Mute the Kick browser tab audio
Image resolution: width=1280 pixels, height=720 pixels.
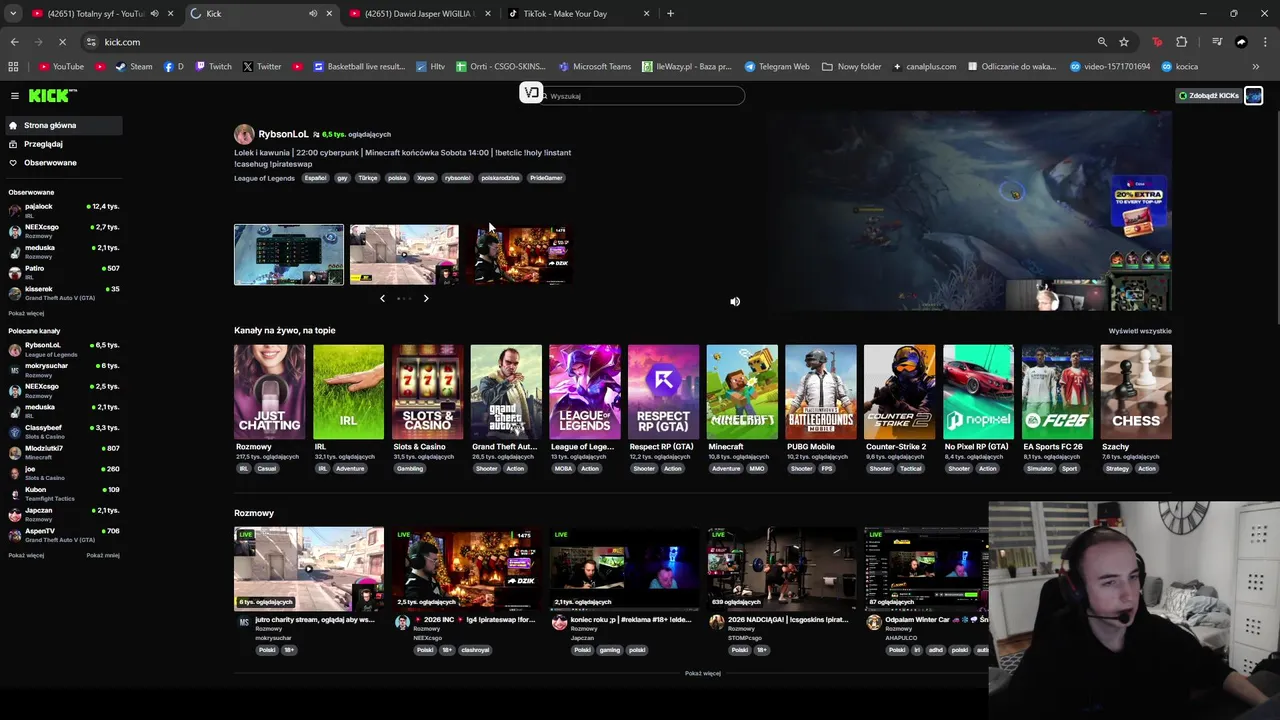(x=312, y=14)
